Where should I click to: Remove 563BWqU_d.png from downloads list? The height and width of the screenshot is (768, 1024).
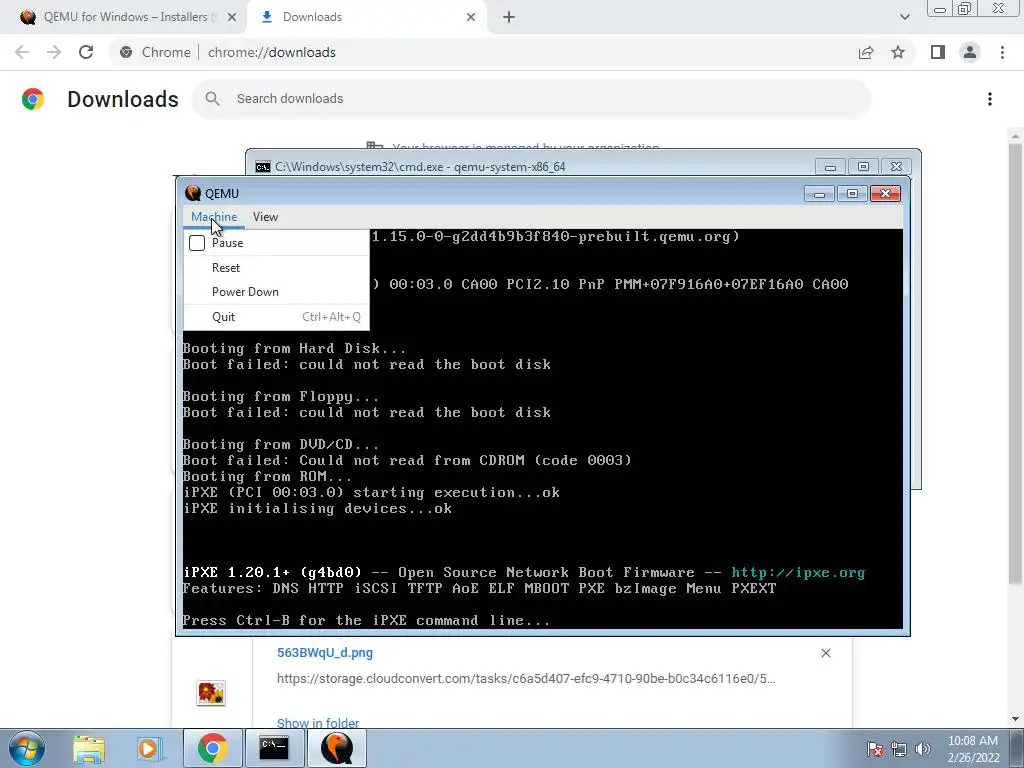[x=825, y=653]
